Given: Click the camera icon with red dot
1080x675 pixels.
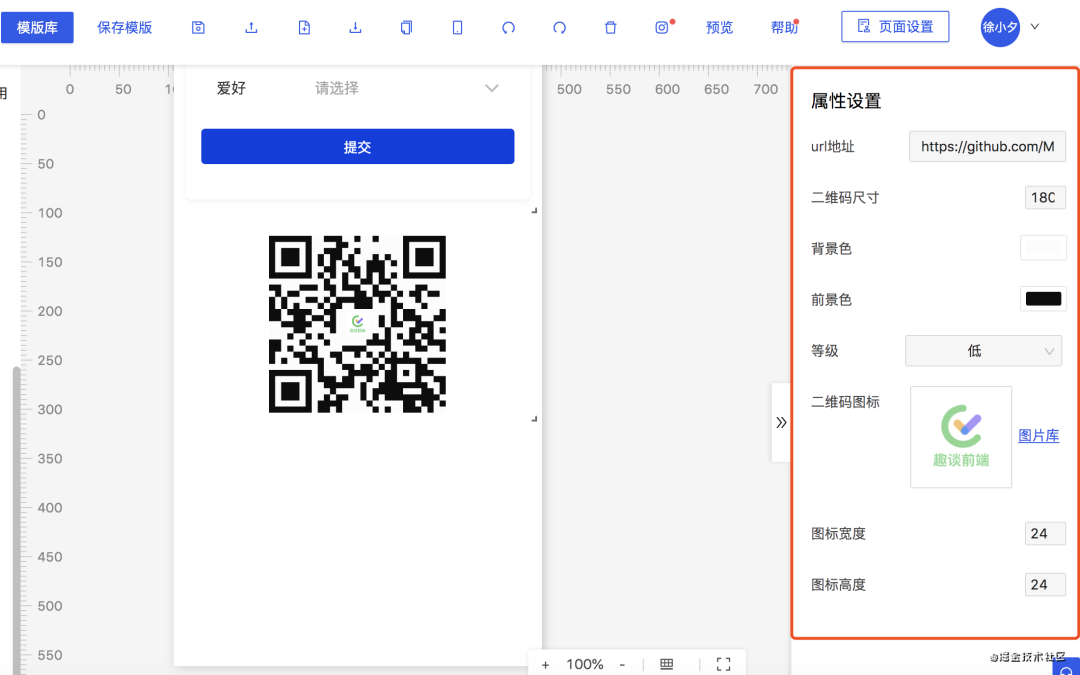Looking at the screenshot, I should pos(662,28).
